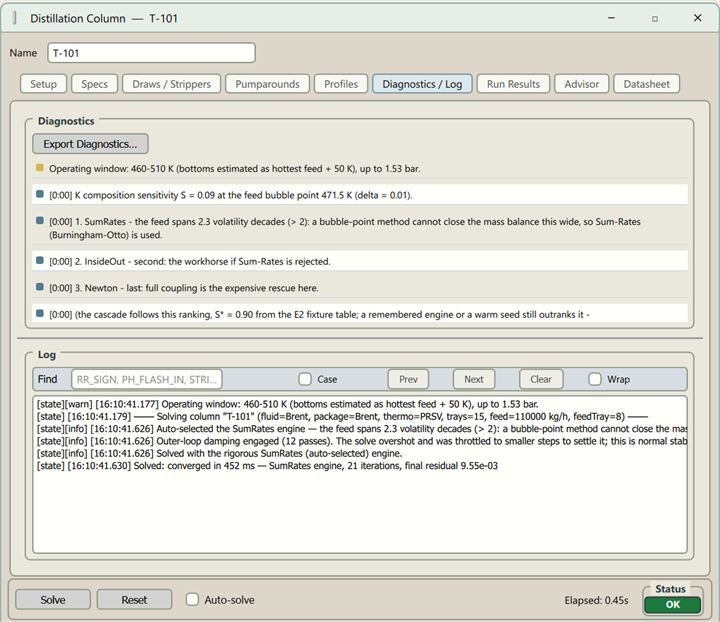Clear the log with the Clear button
Viewport: 720px width, 622px height.
(541, 379)
